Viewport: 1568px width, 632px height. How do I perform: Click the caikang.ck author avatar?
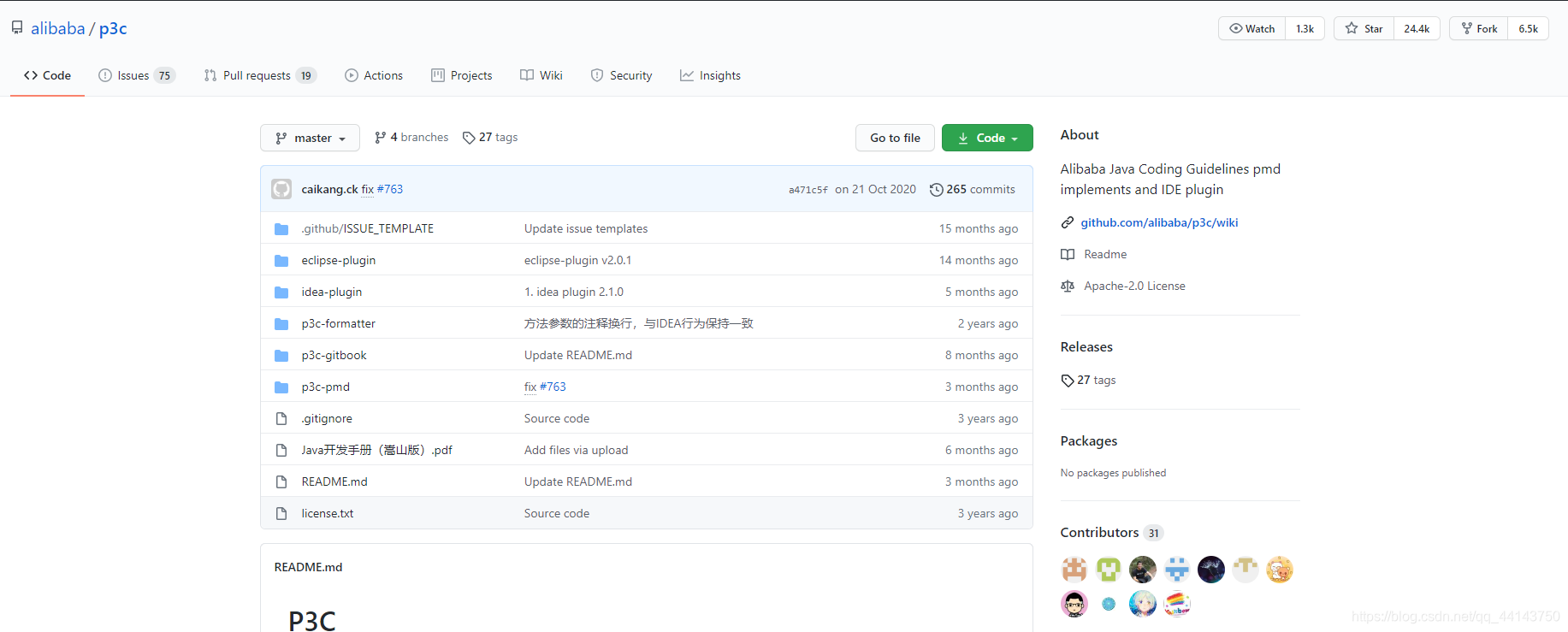click(281, 189)
